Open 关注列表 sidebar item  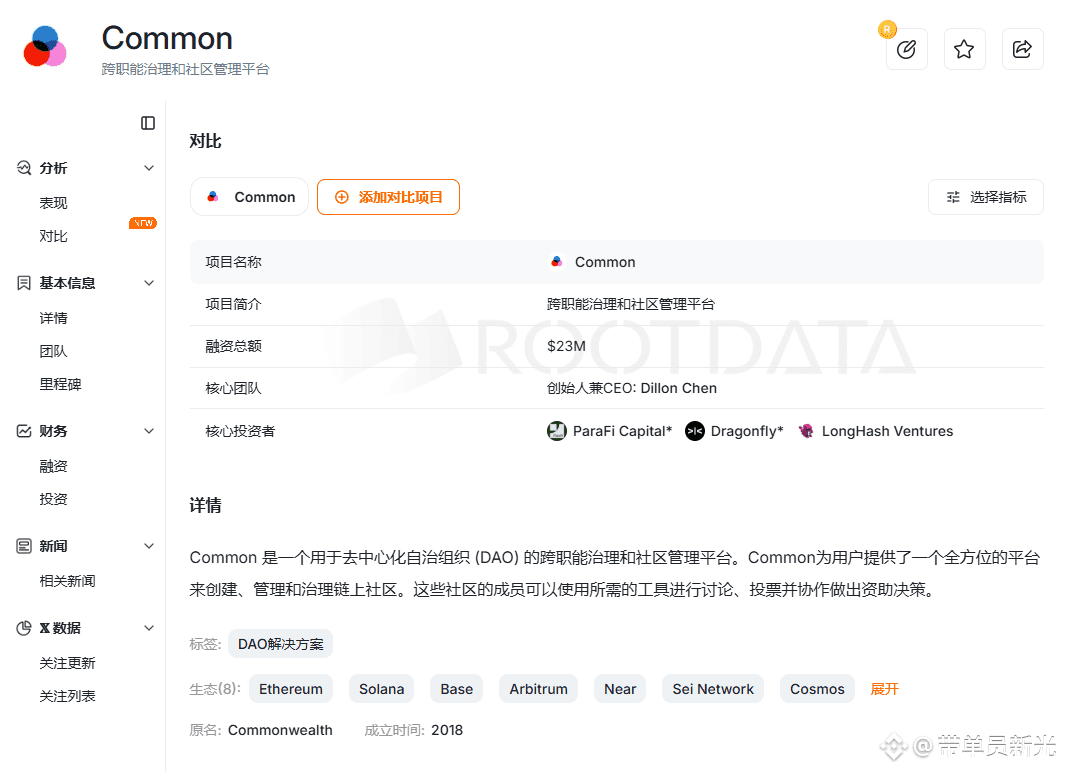tap(67, 696)
